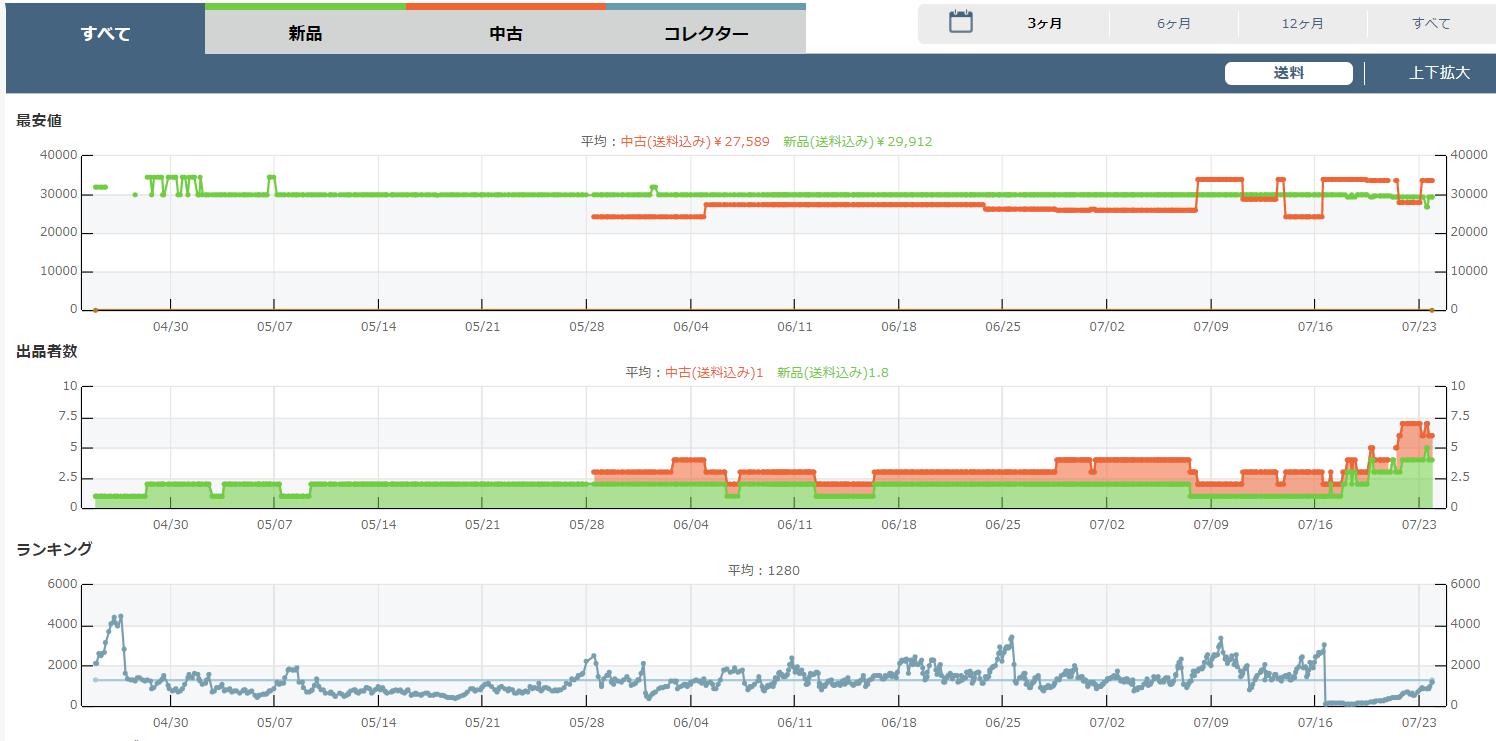Viewport: 1496px width, 741px height.
Task: Pick the 12ヶ月 time range
Action: [1302, 24]
